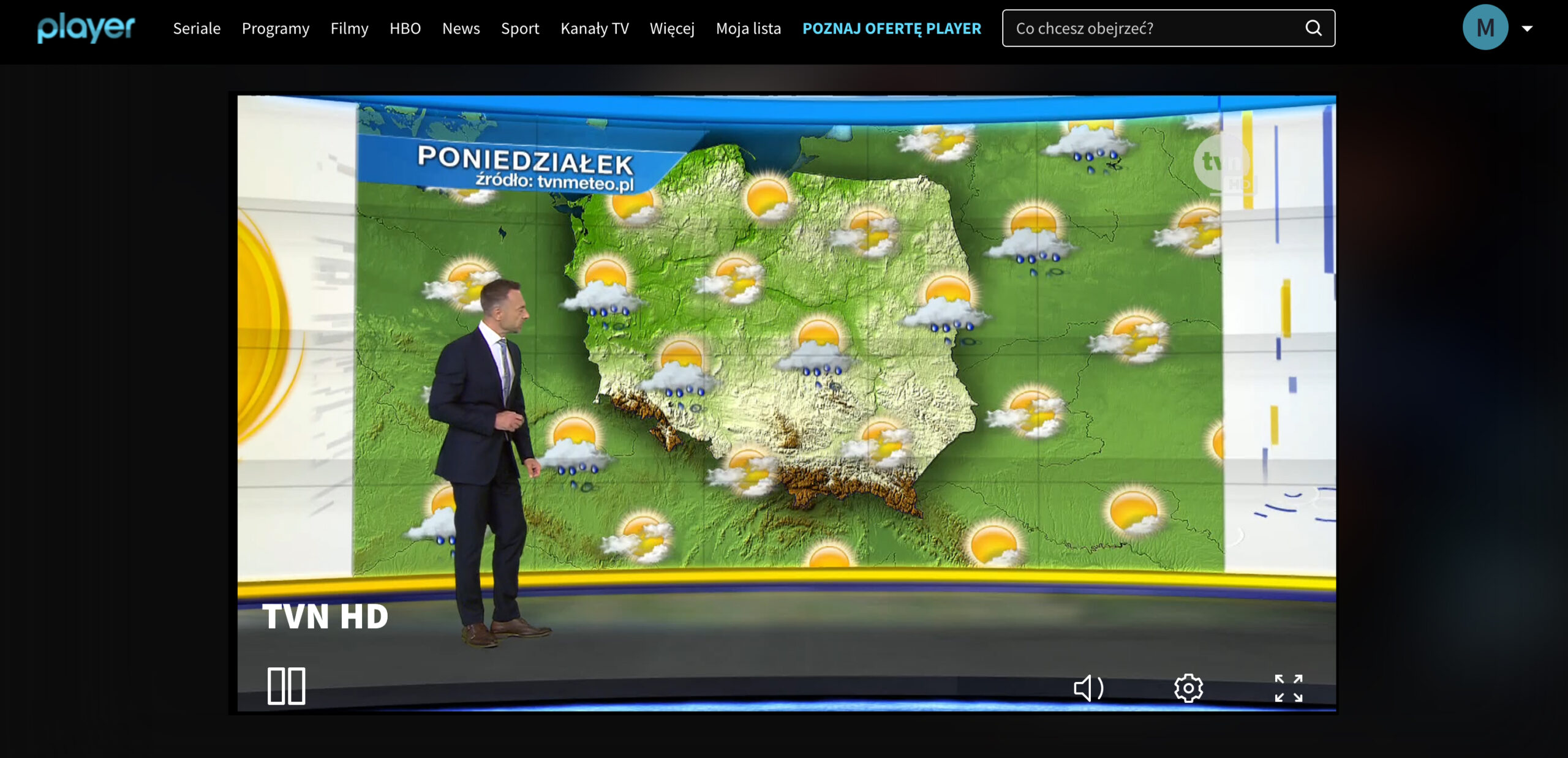Open the Programy section
This screenshot has width=1568, height=758.
coord(276,28)
